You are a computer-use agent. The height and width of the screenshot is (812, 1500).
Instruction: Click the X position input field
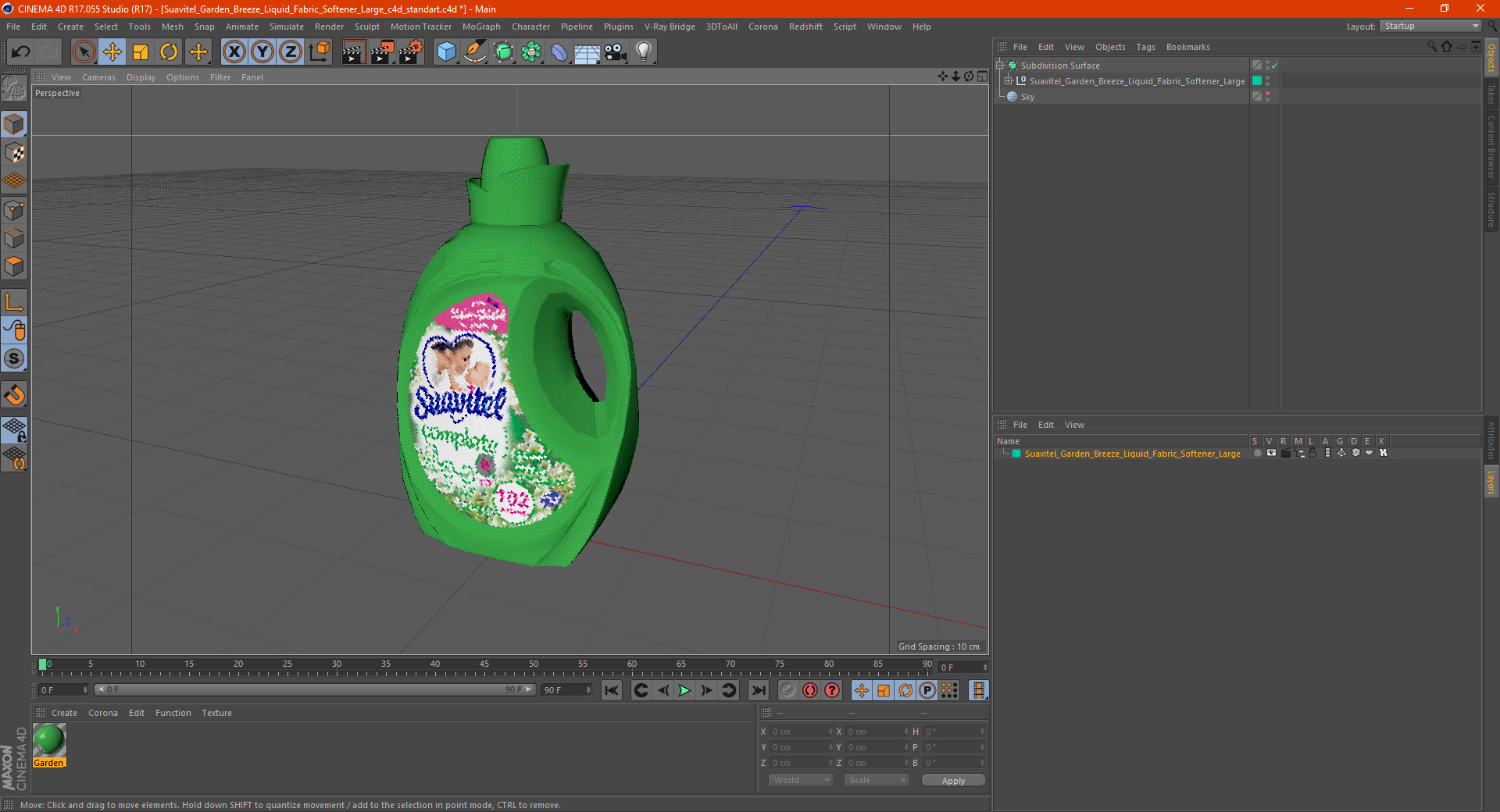[x=802, y=732]
